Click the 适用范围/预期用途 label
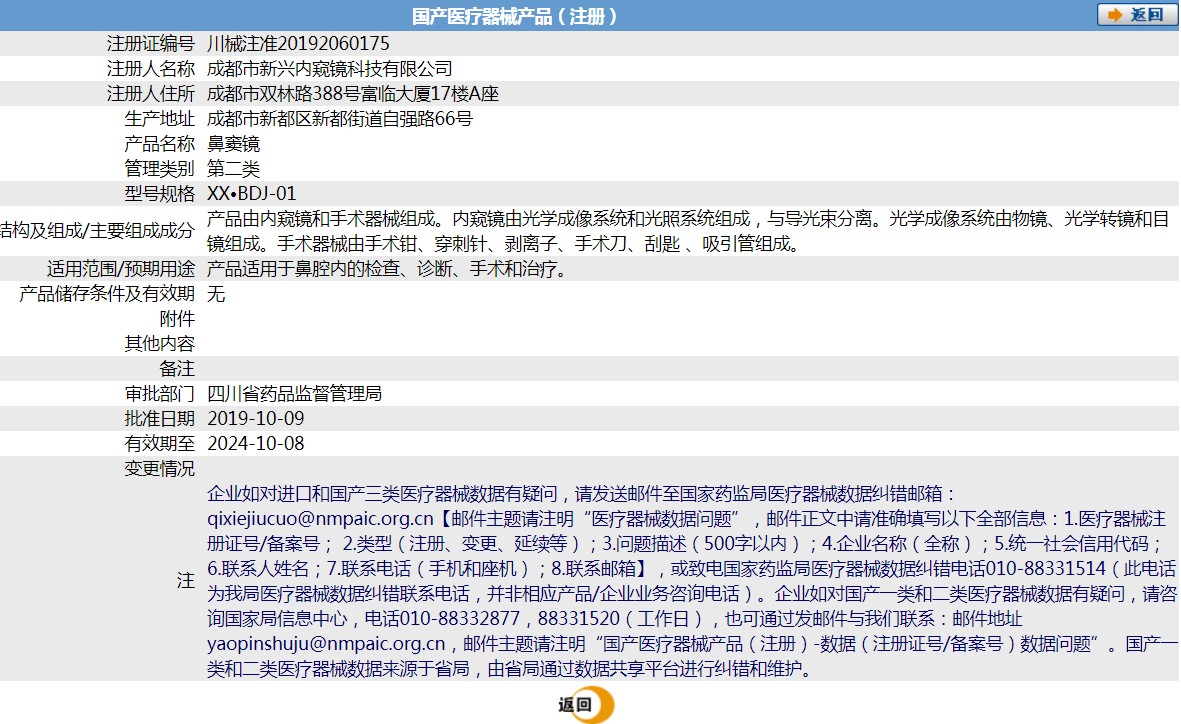The width and height of the screenshot is (1181, 724). (x=121, y=268)
